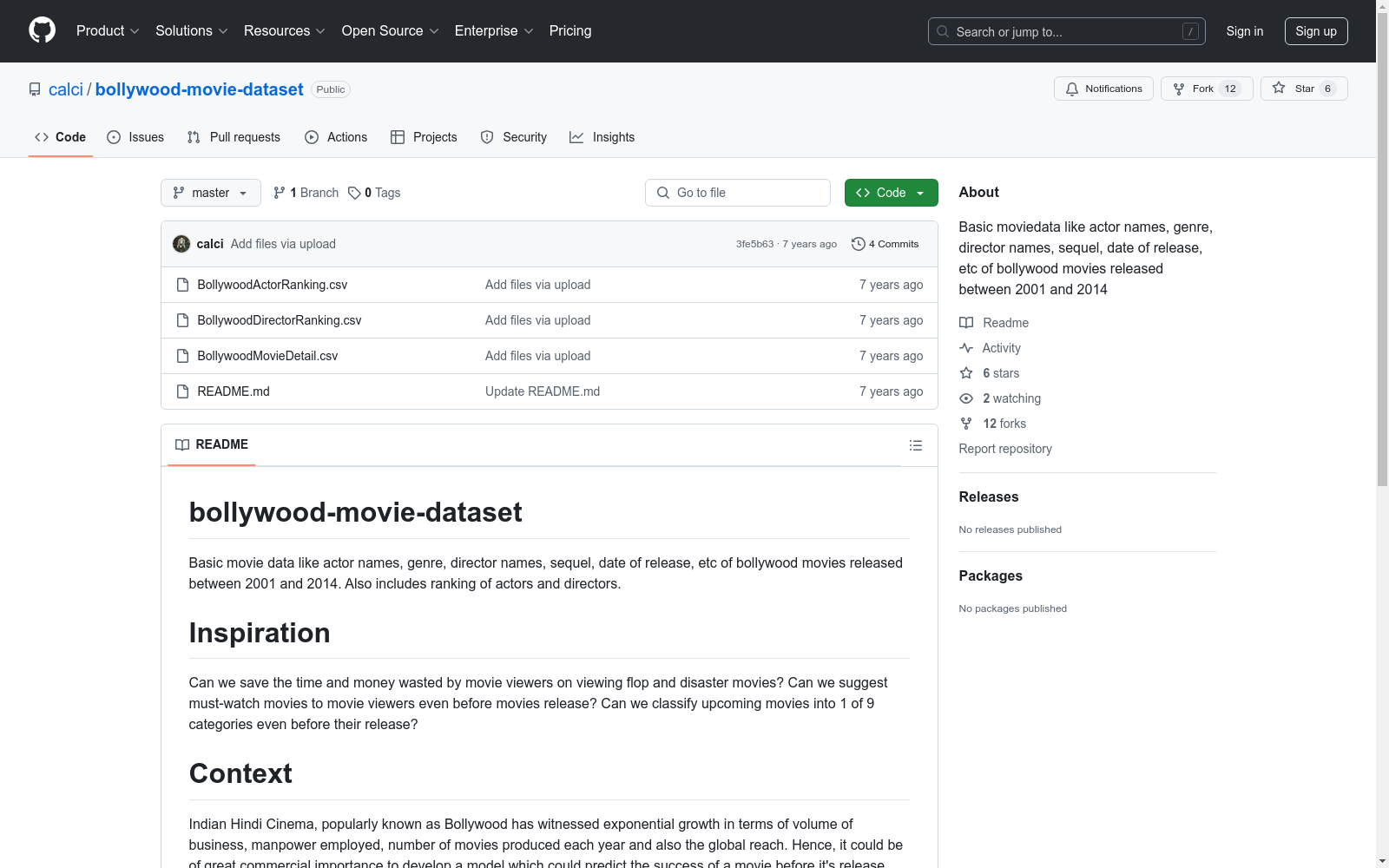View the 4 Commits history
The height and width of the screenshot is (868, 1389).
pos(885,244)
